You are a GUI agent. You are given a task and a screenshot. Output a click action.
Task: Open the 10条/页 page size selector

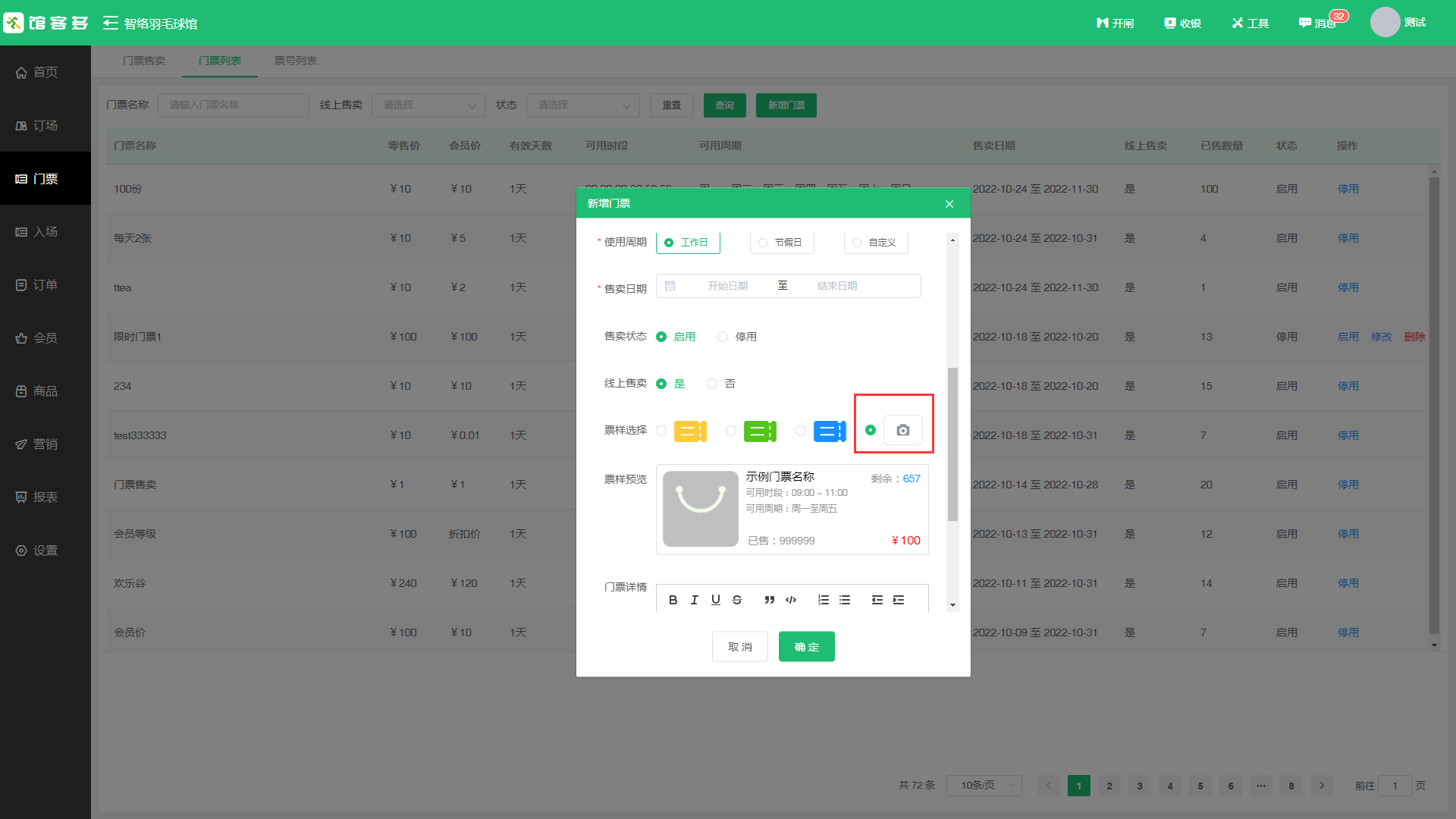click(x=984, y=786)
